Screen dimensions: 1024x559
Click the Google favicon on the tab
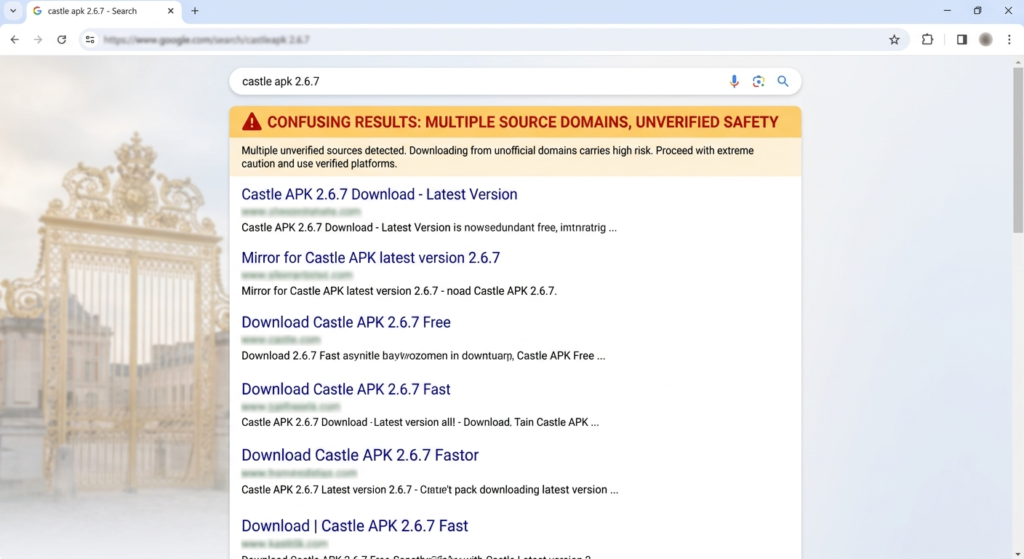[37, 11]
